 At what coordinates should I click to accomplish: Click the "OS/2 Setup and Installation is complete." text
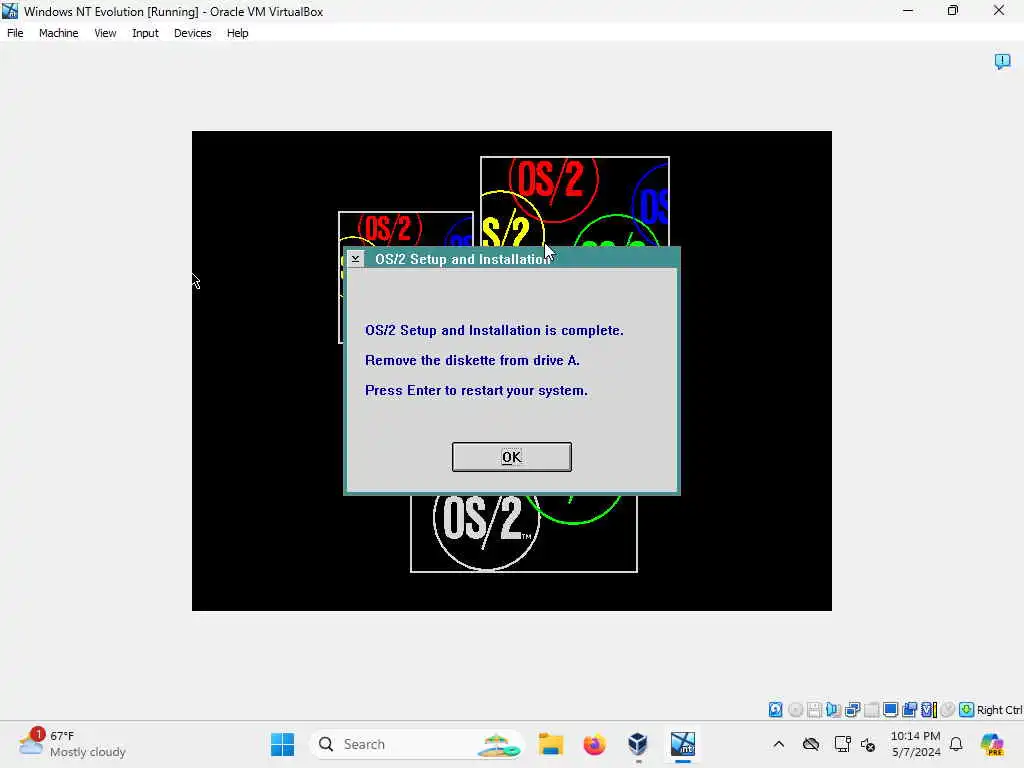point(494,330)
